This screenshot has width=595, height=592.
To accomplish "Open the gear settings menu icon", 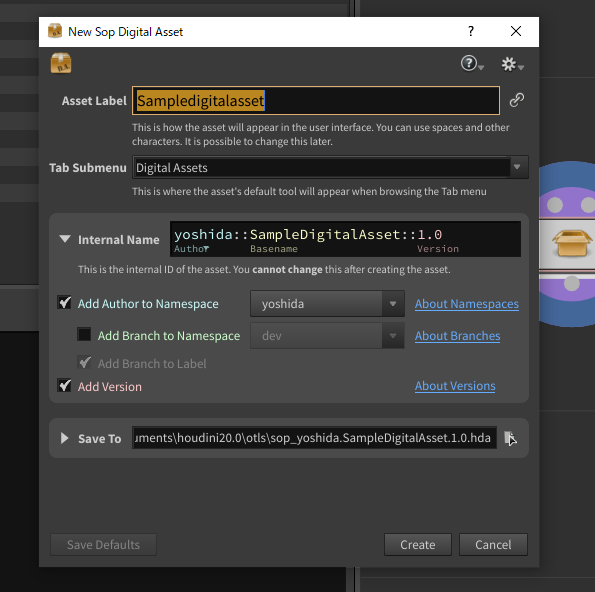I will coord(512,64).
